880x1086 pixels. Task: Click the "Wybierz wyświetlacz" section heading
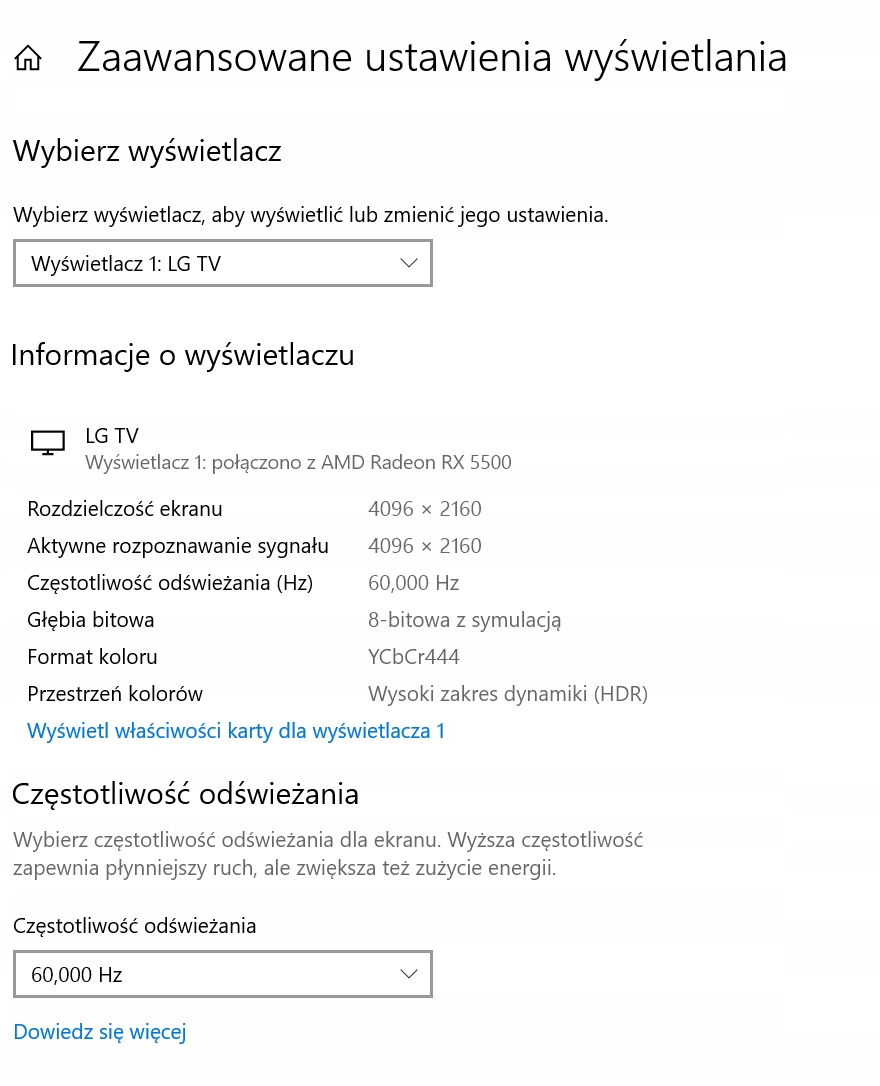[x=147, y=151]
